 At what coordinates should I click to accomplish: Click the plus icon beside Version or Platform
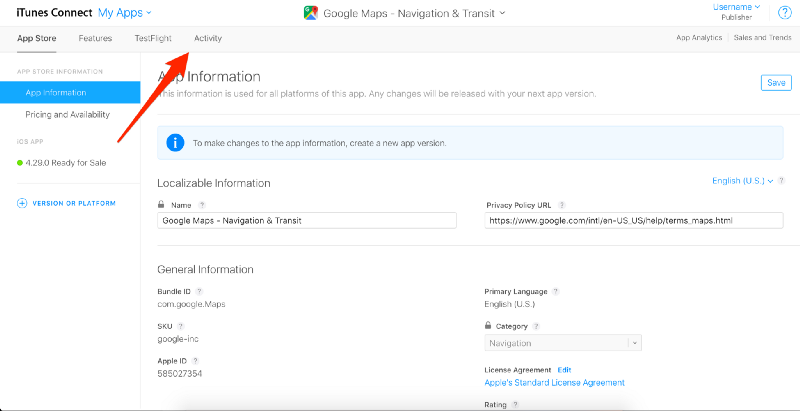click(x=22, y=203)
